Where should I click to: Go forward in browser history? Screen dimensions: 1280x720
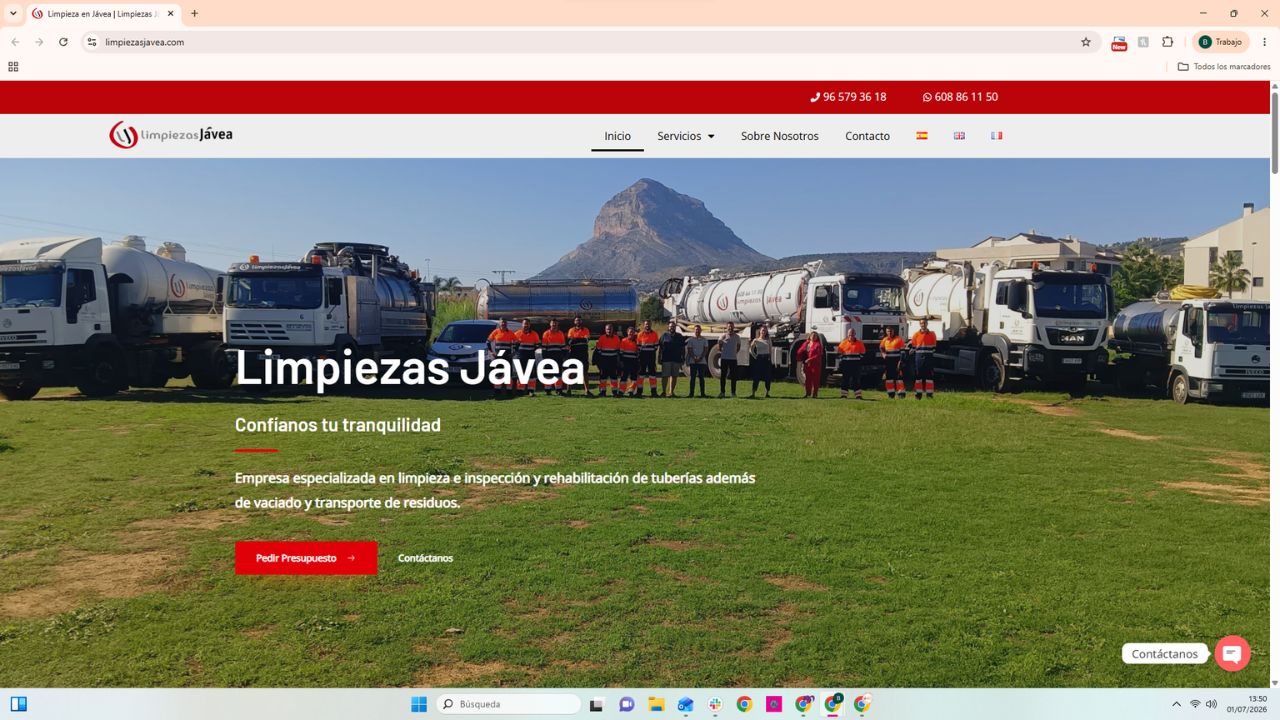click(x=39, y=42)
